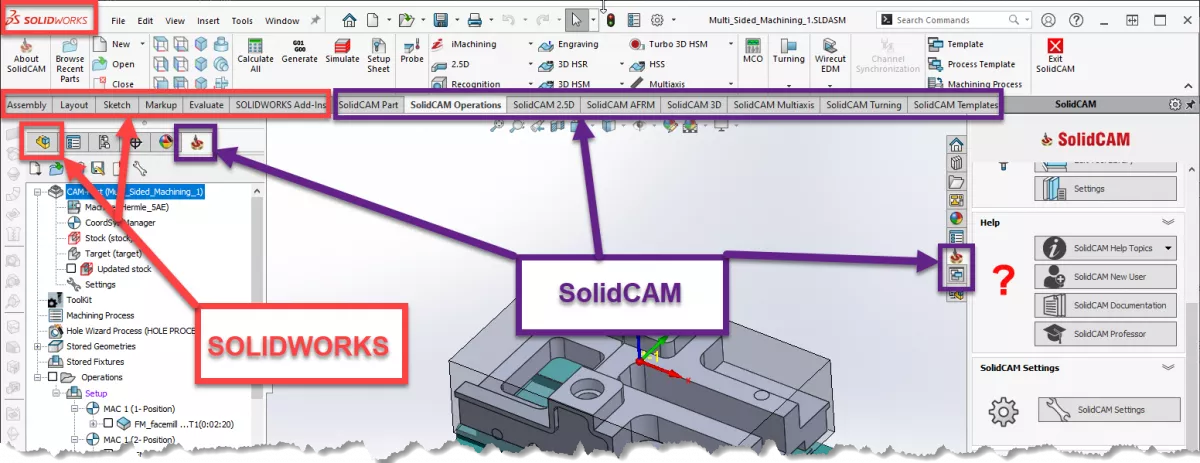Screen dimensions: 1200x463
Task: Open the SolidCAM Documentation button
Action: [x=1105, y=305]
